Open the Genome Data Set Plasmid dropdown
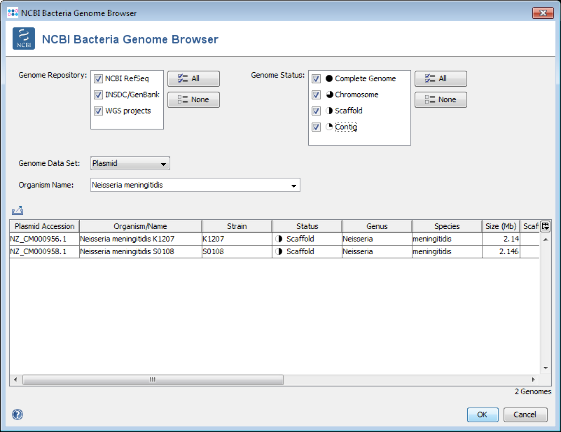 point(130,163)
